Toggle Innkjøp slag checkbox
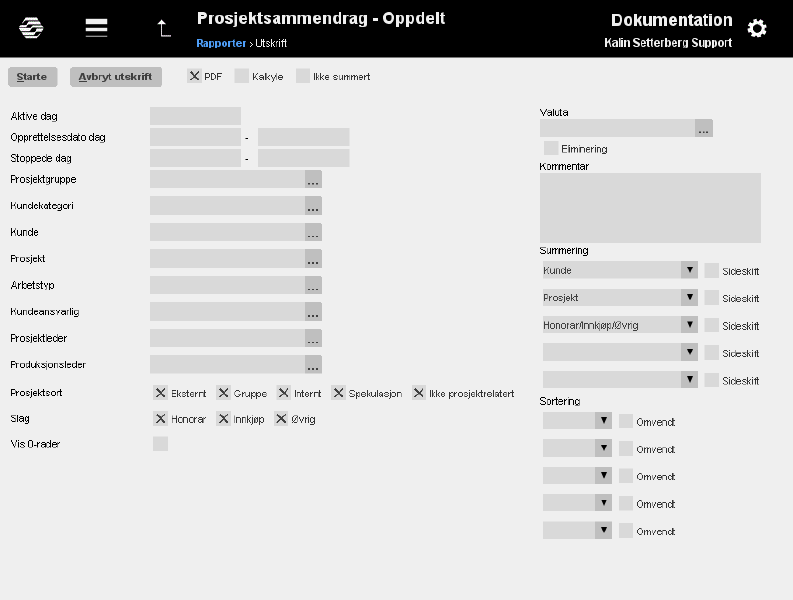The width and height of the screenshot is (793, 600). (223, 418)
